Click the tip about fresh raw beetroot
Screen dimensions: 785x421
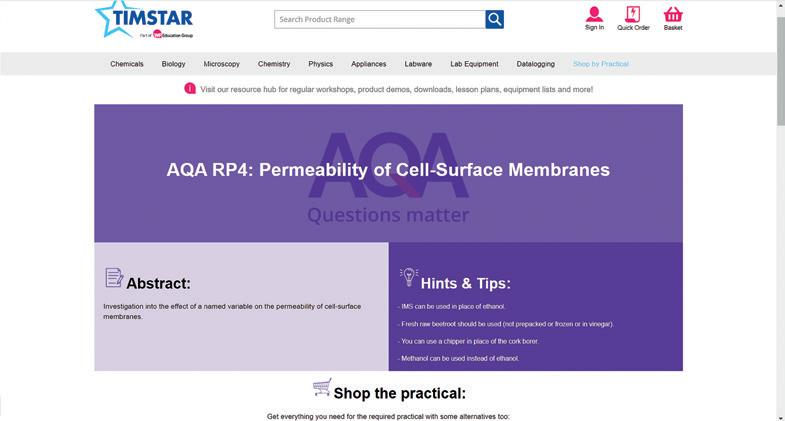[506, 324]
